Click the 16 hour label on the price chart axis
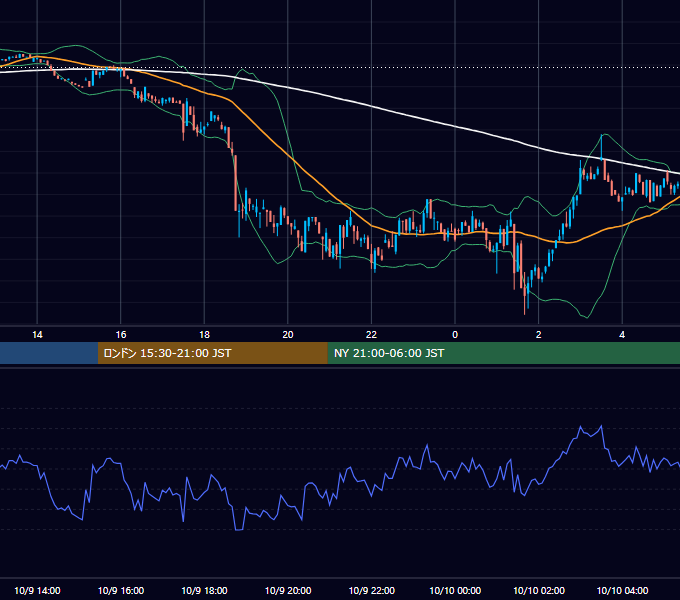The width and height of the screenshot is (680, 600). pos(121,335)
